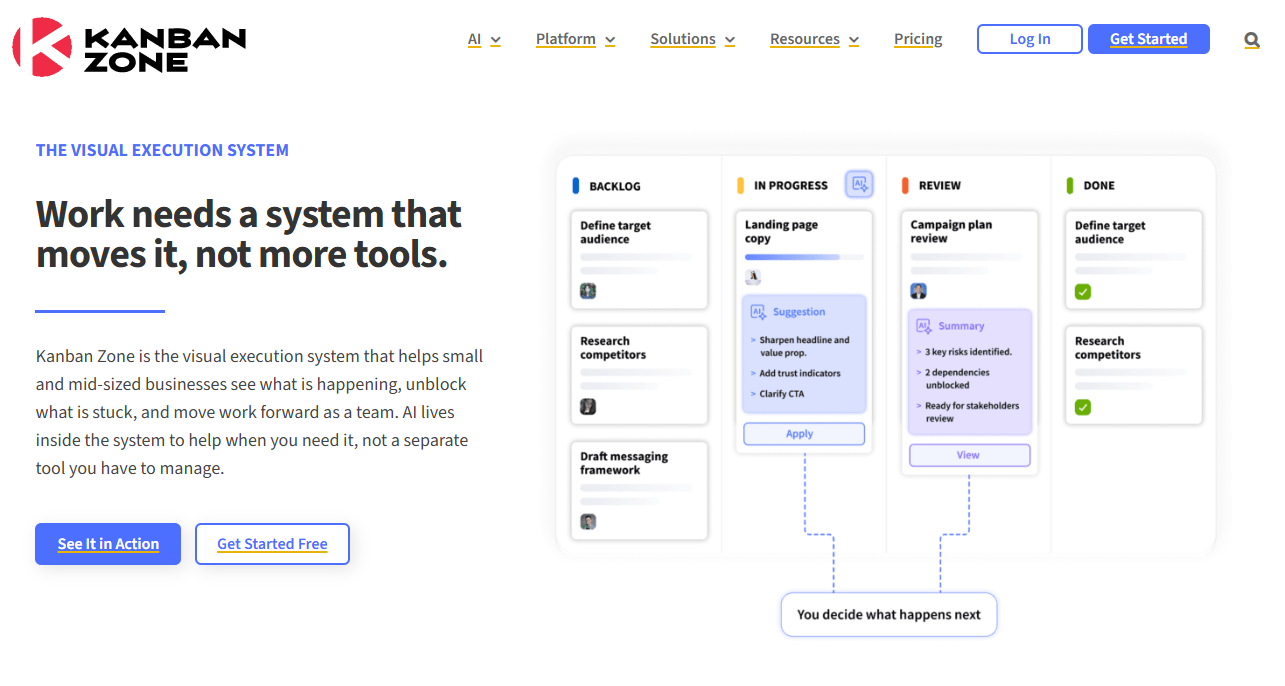Click the Kanban Zone logo
The width and height of the screenshot is (1285, 686).
129,47
